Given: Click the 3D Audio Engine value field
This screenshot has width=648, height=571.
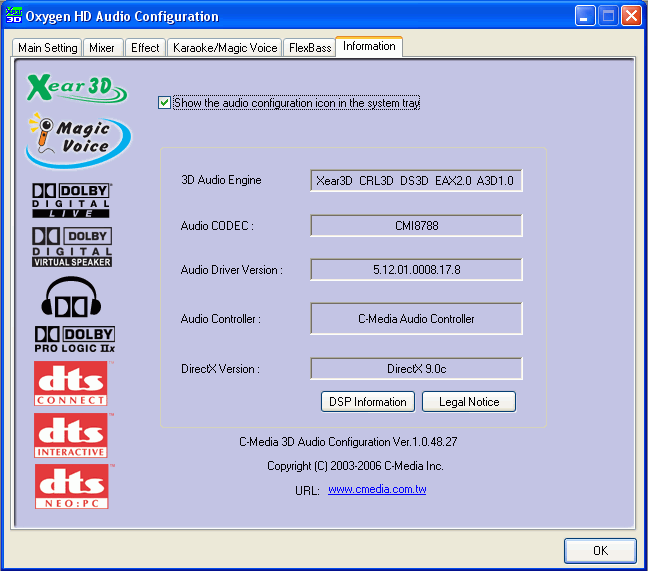Looking at the screenshot, I should pos(416,181).
